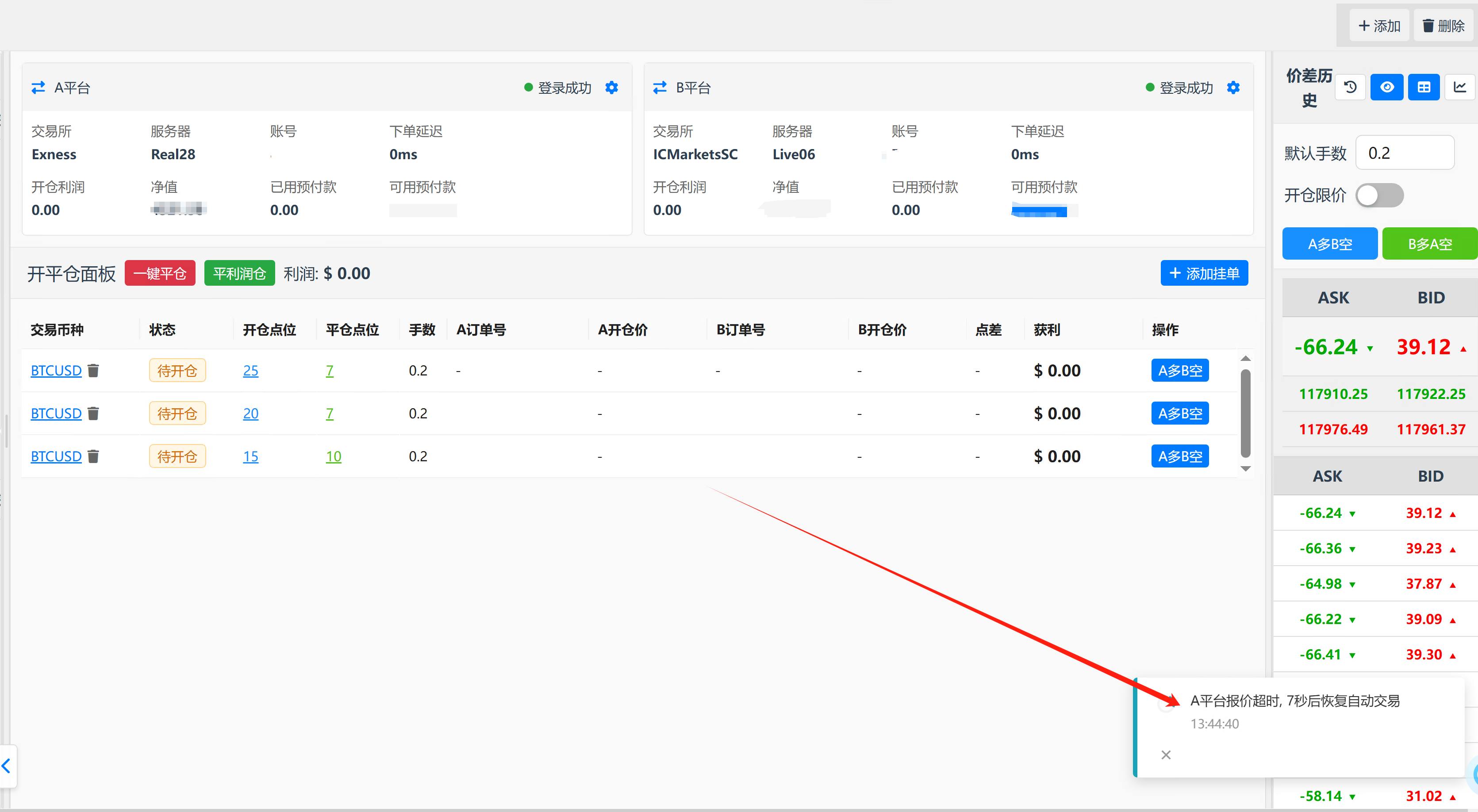1478x812 pixels.
Task: Click A平台 swap arrows icon
Action: coord(38,88)
